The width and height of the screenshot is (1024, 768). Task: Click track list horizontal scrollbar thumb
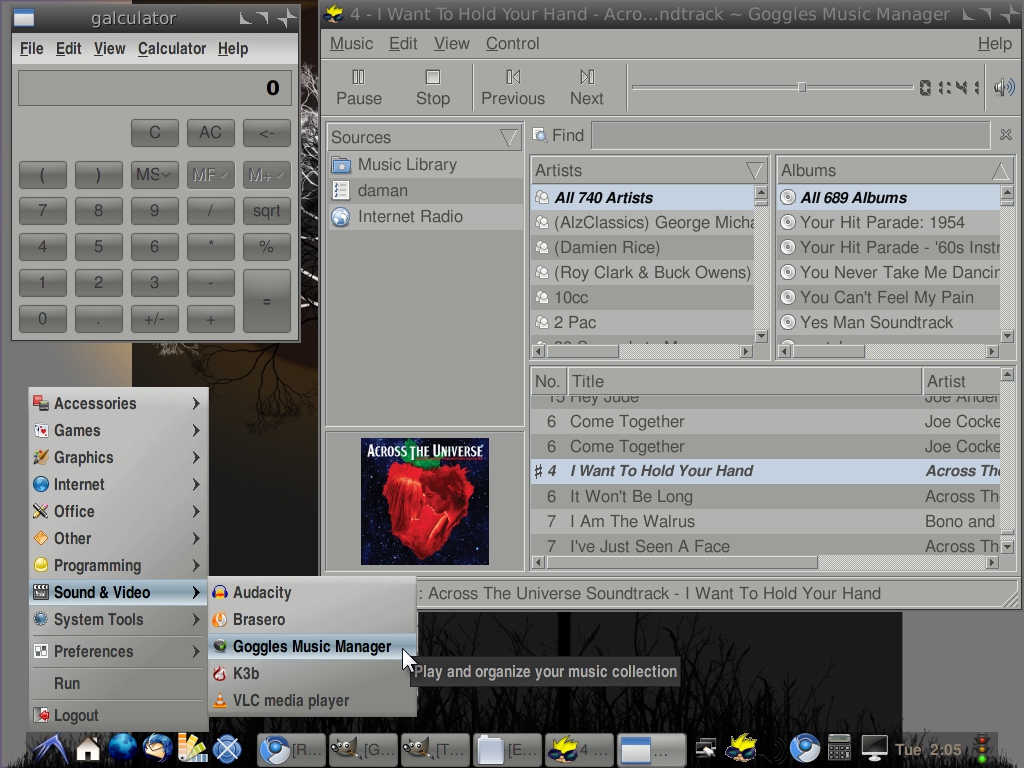(682, 562)
